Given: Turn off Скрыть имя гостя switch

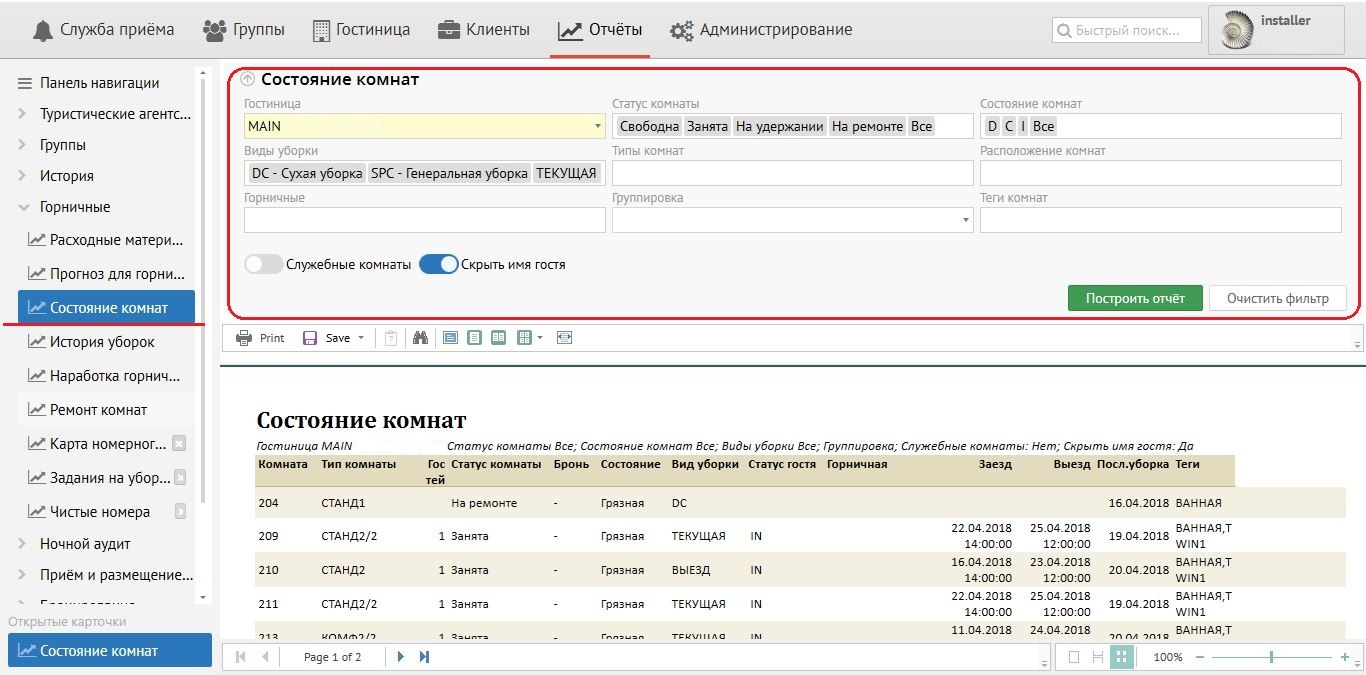Looking at the screenshot, I should [438, 265].
